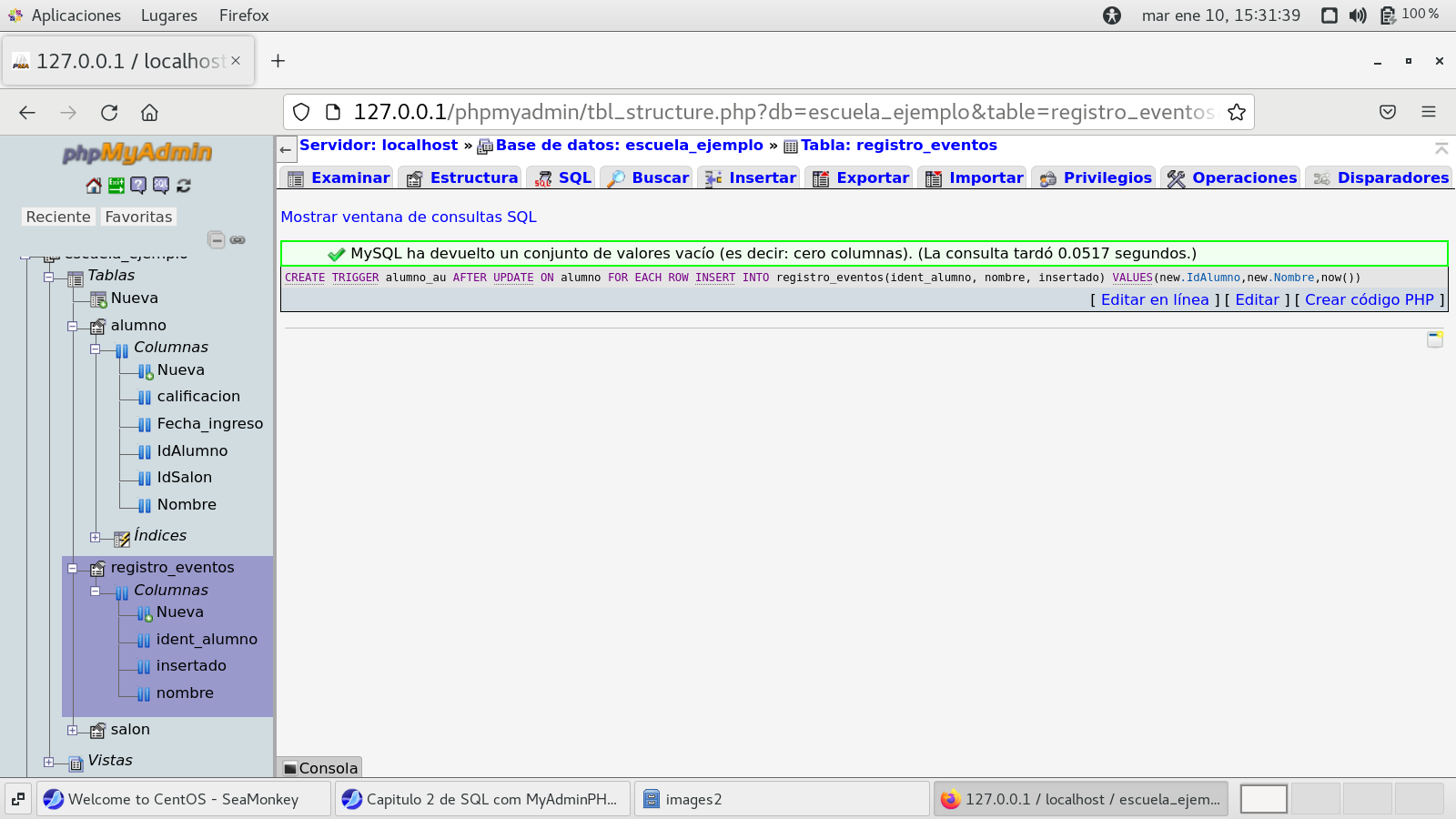Save page to Pocket icon
Image resolution: width=1456 pixels, height=819 pixels.
(x=1387, y=112)
